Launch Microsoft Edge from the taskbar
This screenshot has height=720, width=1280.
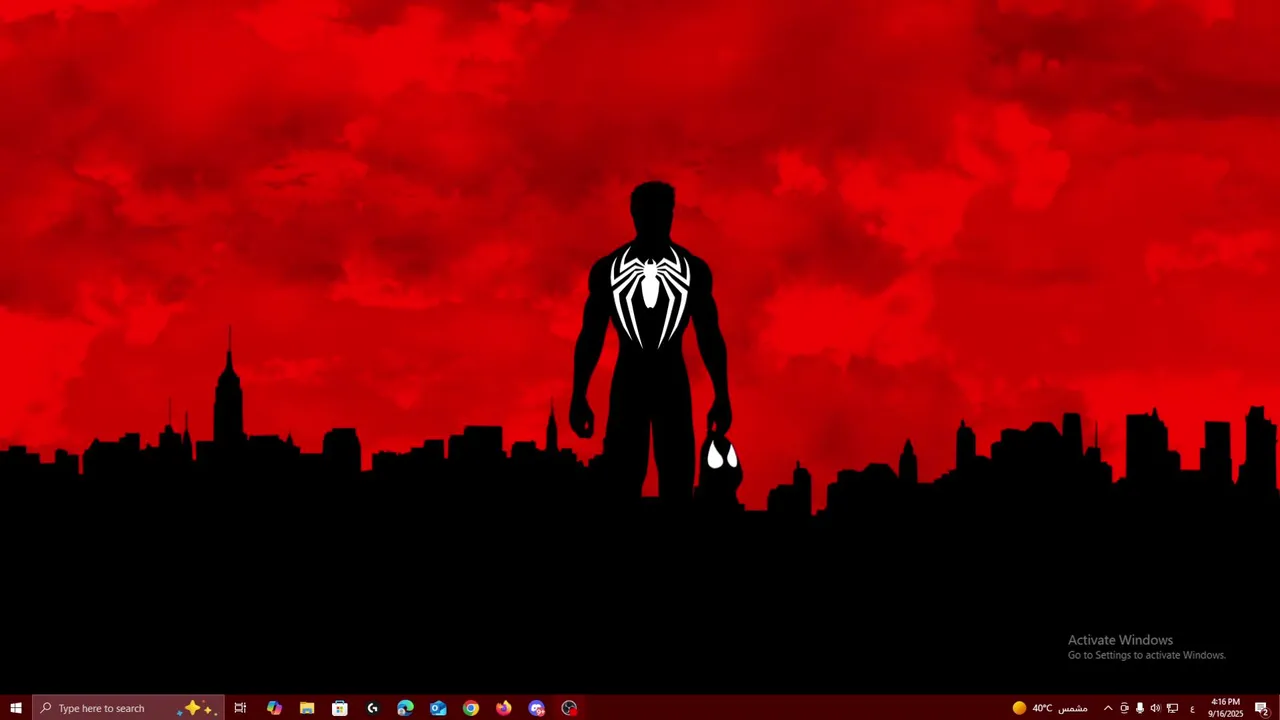pyautogui.click(x=405, y=708)
